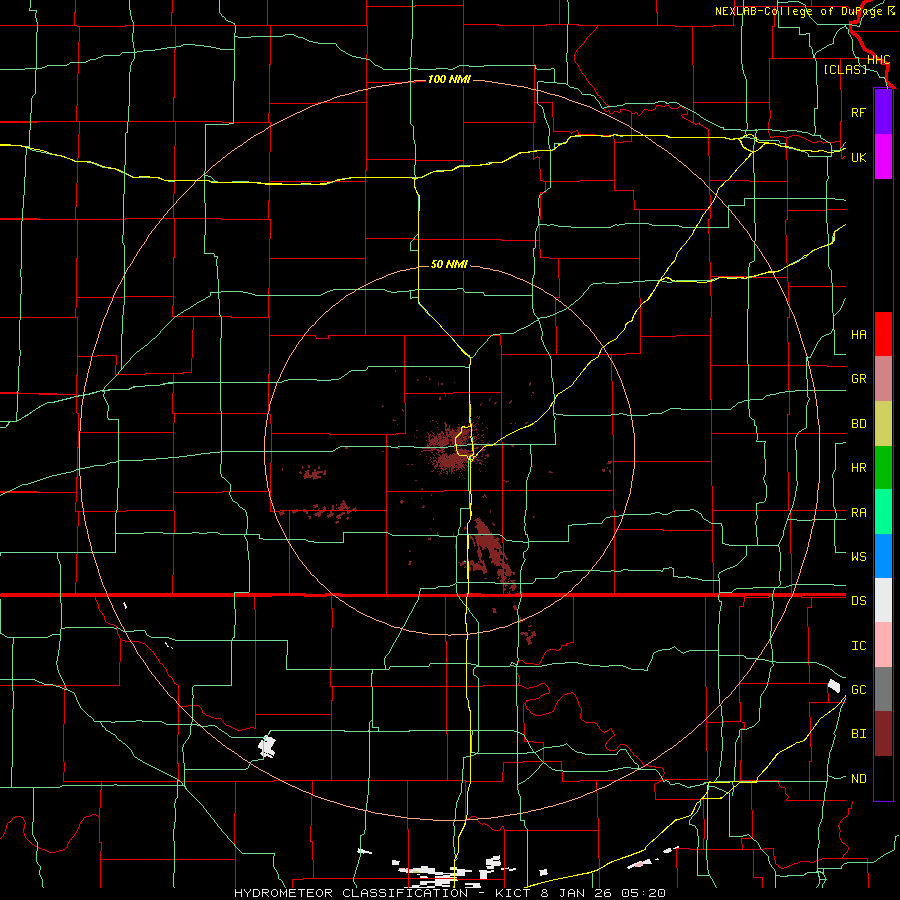This screenshot has height=900, width=900.
Task: Click the BI legend label
Action: point(858,734)
